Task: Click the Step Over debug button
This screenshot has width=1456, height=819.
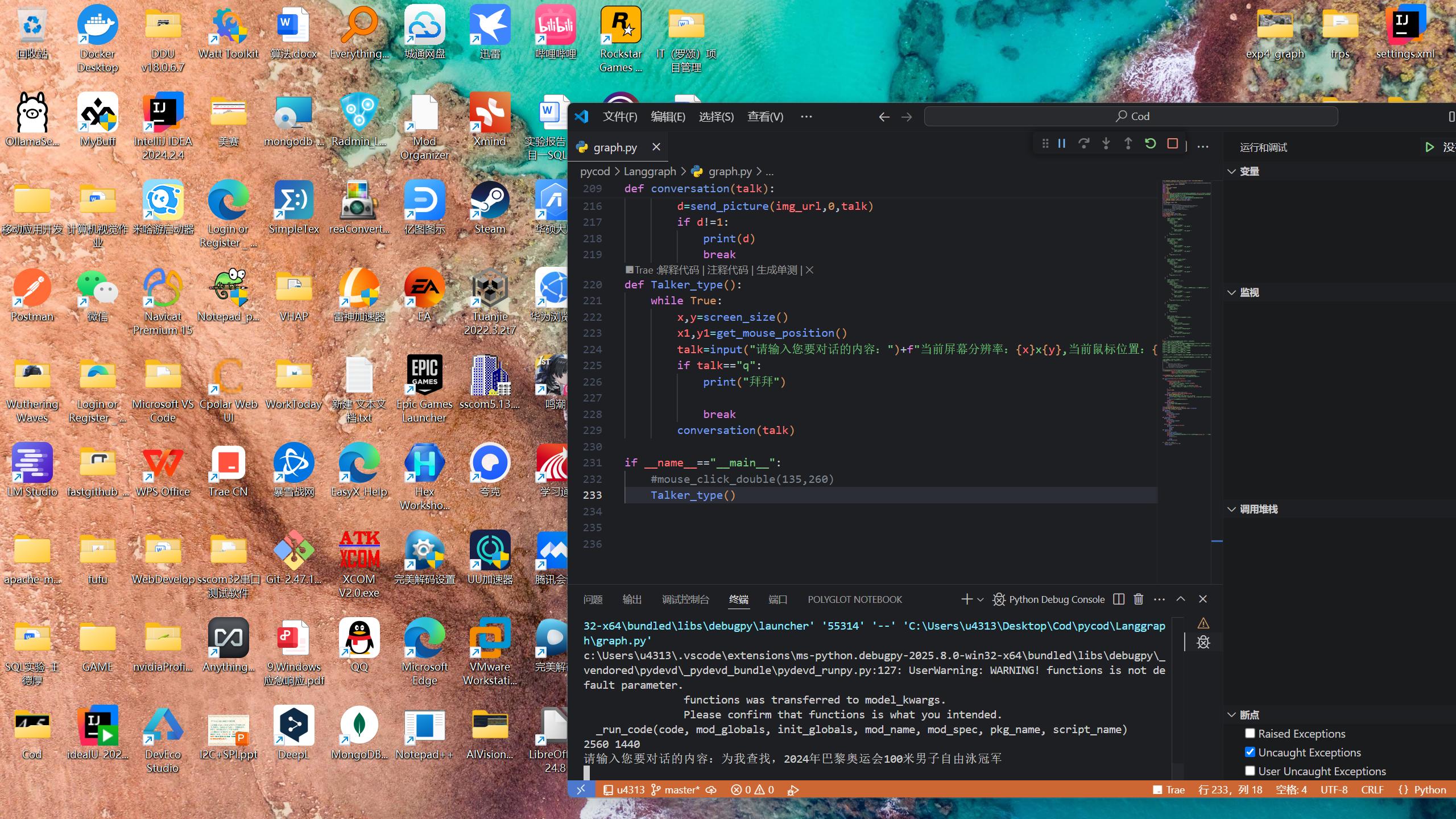Action: coord(1083,143)
